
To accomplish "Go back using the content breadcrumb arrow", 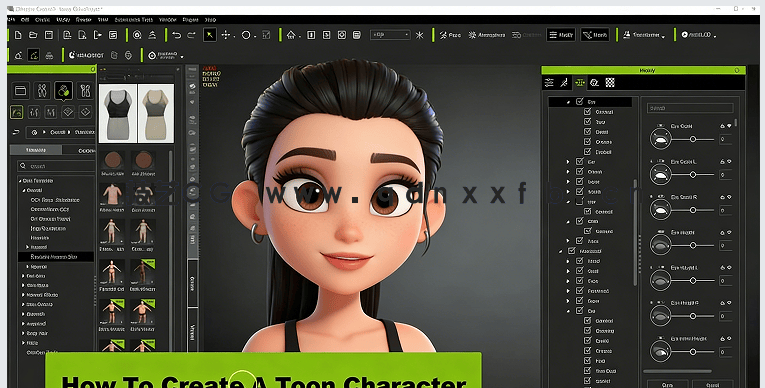I will [16, 132].
